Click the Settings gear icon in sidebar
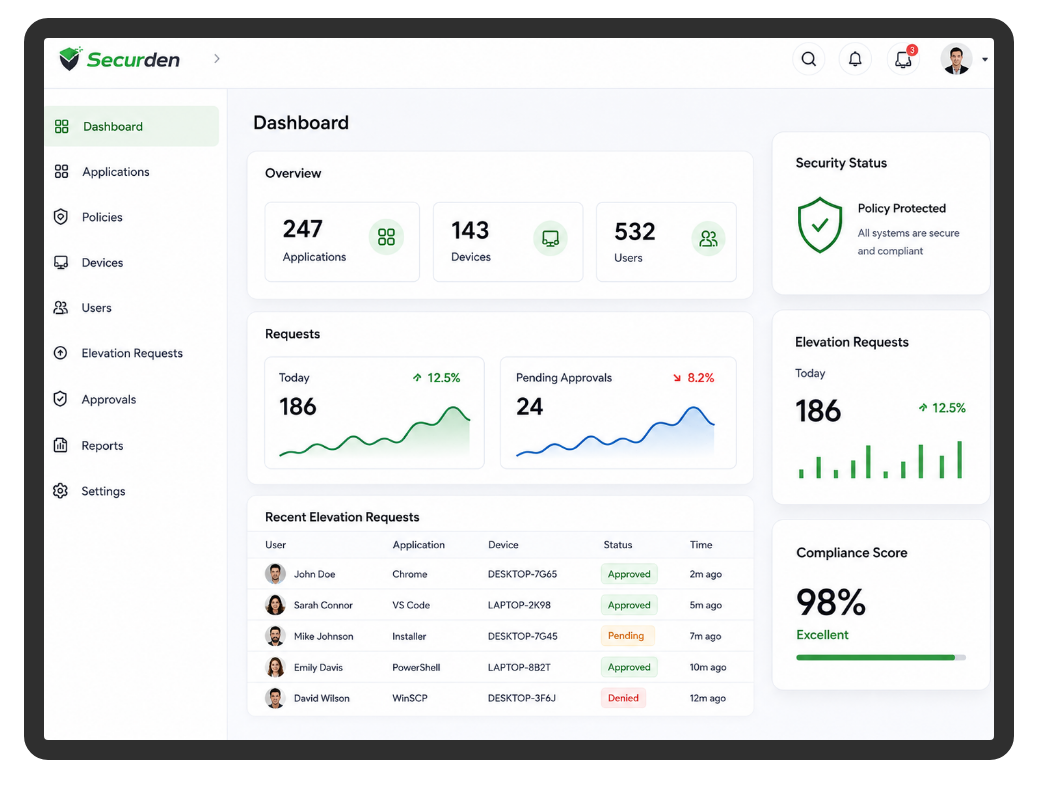This screenshot has height=790, width=1038. 60,491
